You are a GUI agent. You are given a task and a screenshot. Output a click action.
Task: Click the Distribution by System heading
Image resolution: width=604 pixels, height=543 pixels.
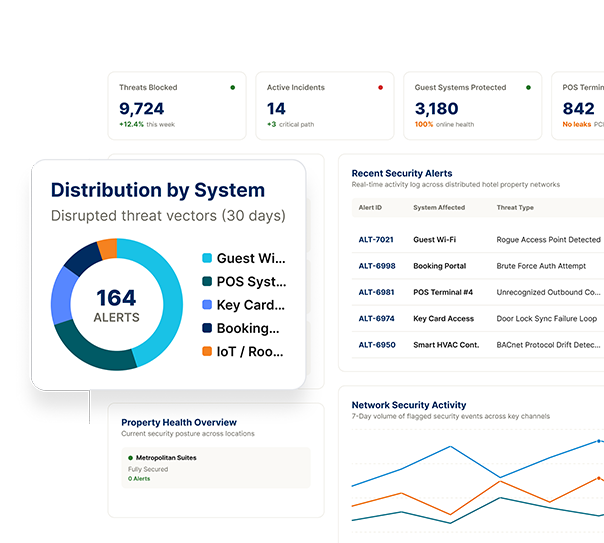(x=158, y=190)
